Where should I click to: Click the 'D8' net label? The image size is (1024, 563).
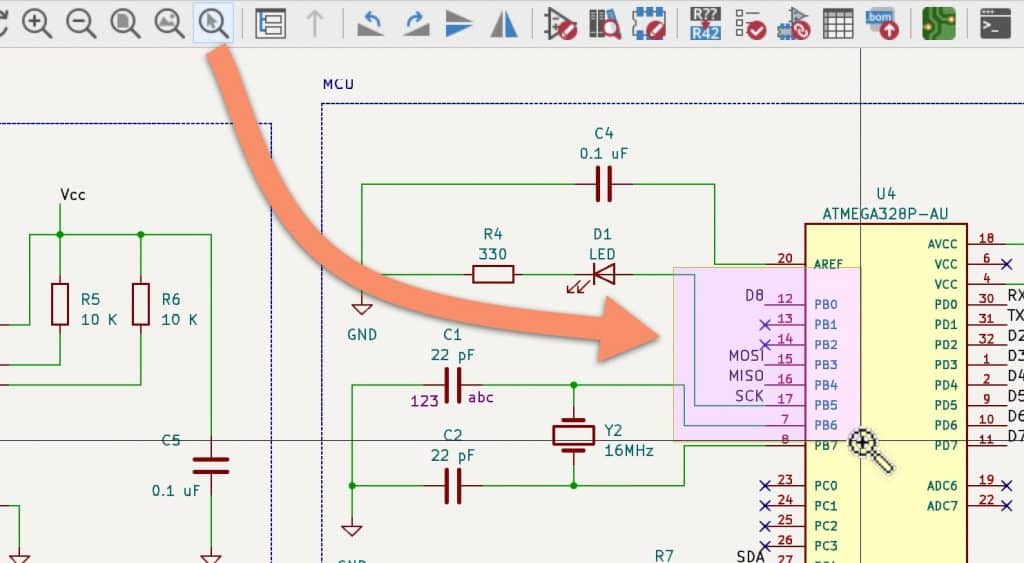click(754, 295)
